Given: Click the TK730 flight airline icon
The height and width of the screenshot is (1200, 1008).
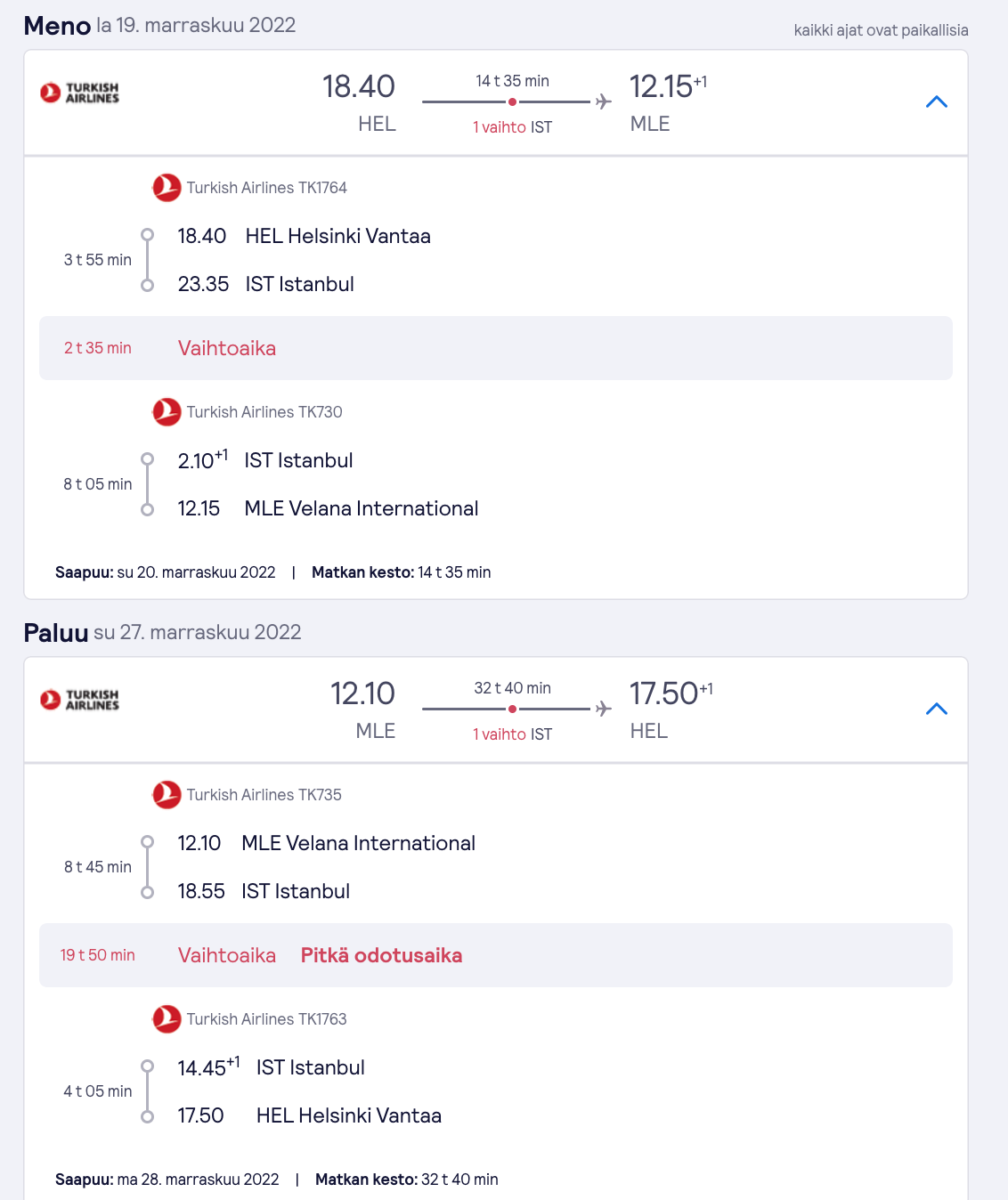Looking at the screenshot, I should (x=167, y=412).
